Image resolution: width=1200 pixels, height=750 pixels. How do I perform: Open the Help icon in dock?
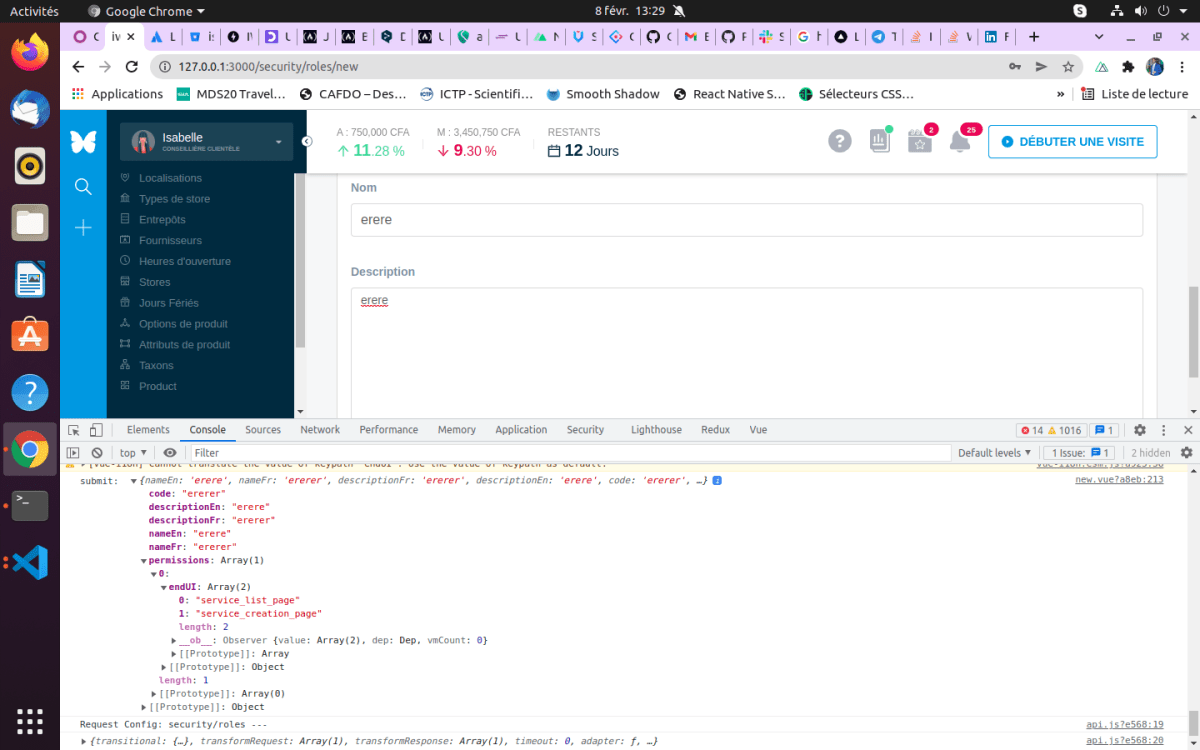click(x=30, y=392)
